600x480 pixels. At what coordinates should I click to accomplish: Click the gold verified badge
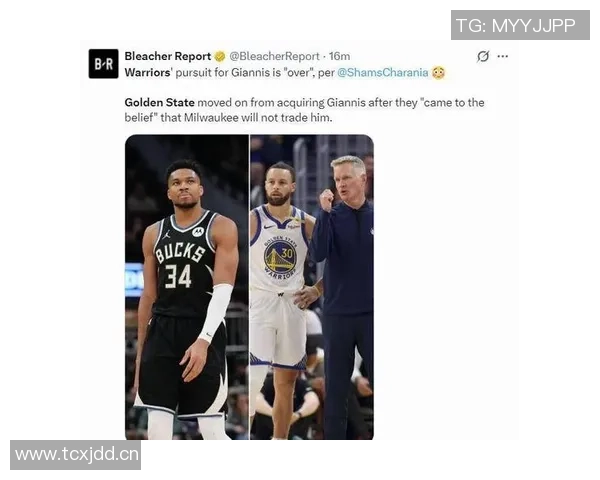pos(220,56)
